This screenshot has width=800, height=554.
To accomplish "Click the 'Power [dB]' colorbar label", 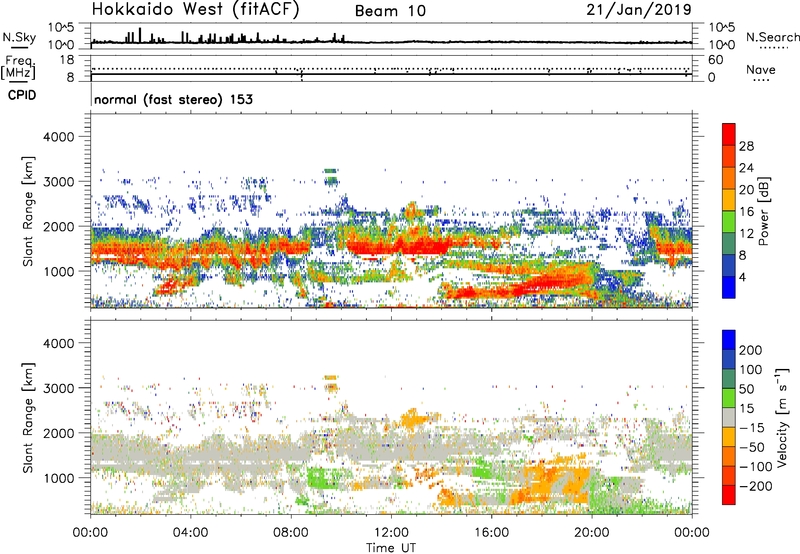I will (x=764, y=211).
